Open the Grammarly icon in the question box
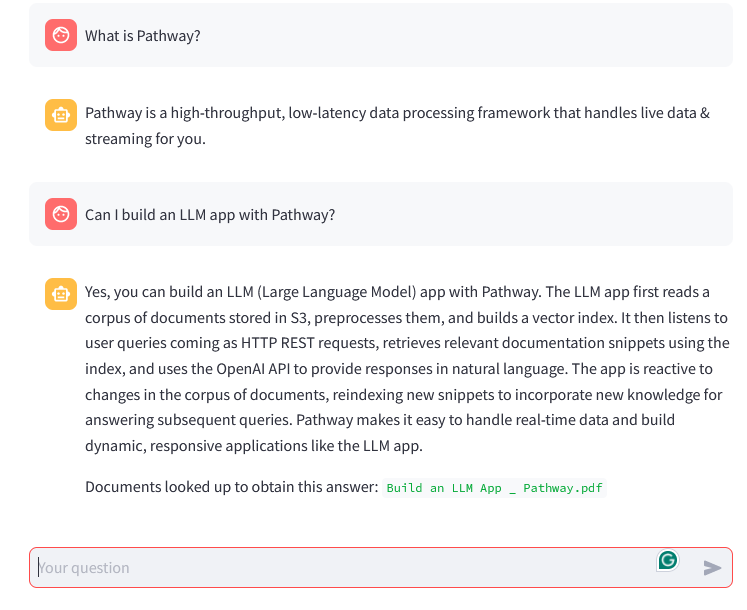This screenshot has width=747, height=610. 667,560
